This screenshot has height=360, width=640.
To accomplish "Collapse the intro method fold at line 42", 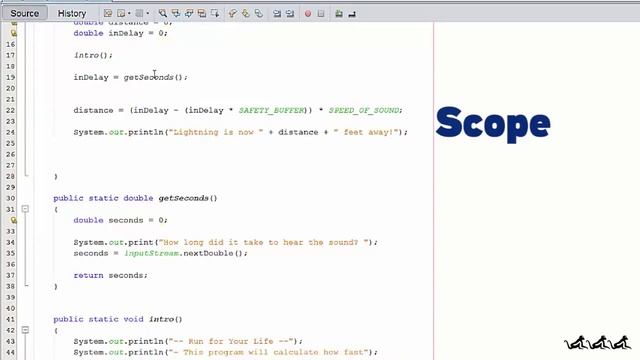I will coord(25,330).
